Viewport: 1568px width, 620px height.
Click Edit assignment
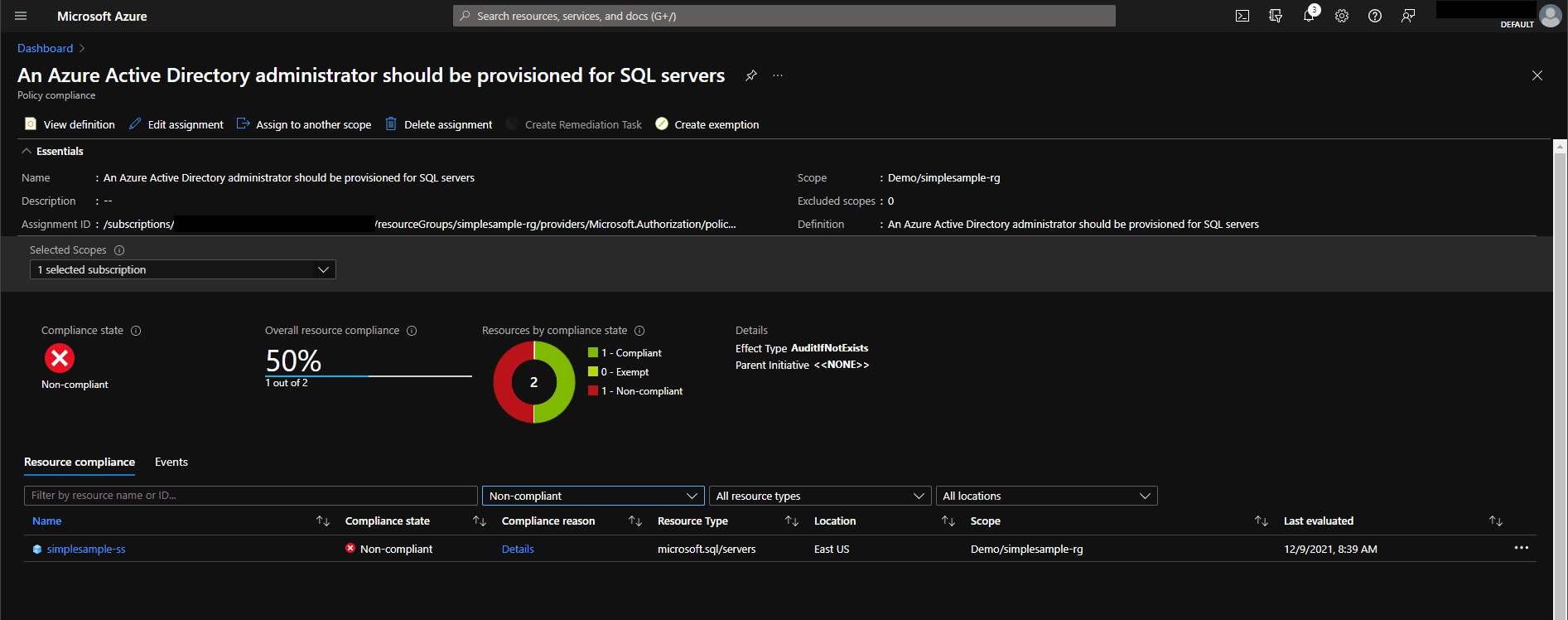pyautogui.click(x=176, y=124)
